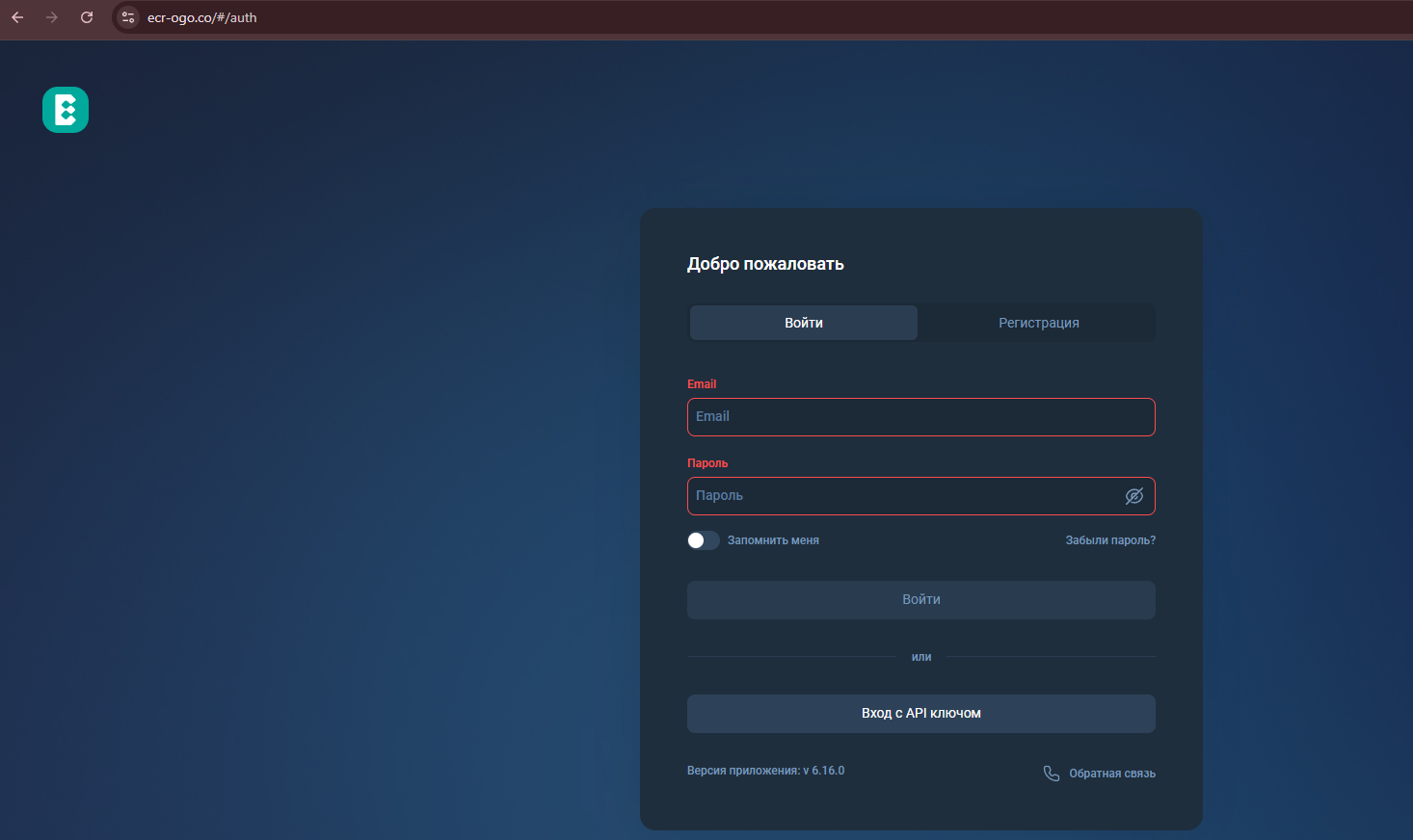View site information icon in address bar
Image resolution: width=1413 pixels, height=840 pixels.
click(x=128, y=17)
